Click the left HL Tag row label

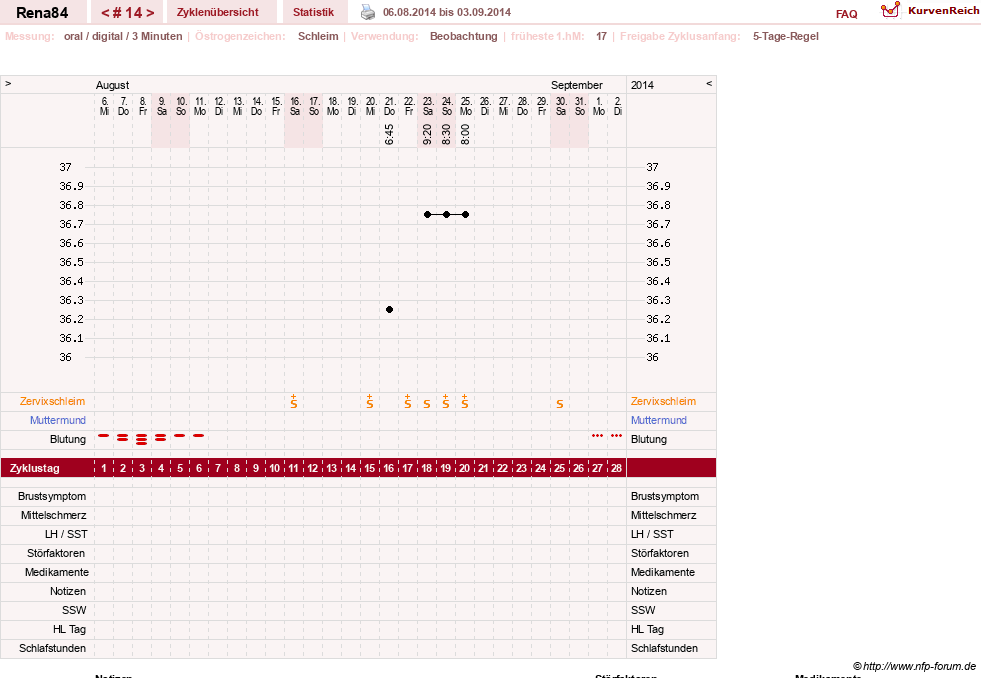tap(69, 629)
